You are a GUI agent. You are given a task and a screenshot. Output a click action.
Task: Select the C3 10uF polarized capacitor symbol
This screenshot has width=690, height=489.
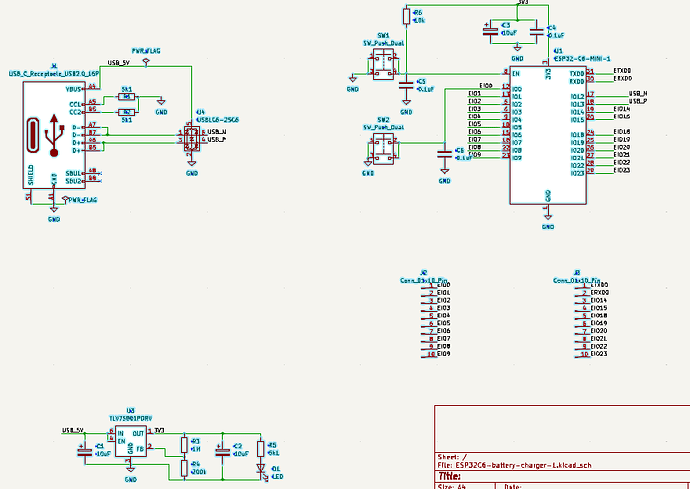pyautogui.click(x=491, y=32)
